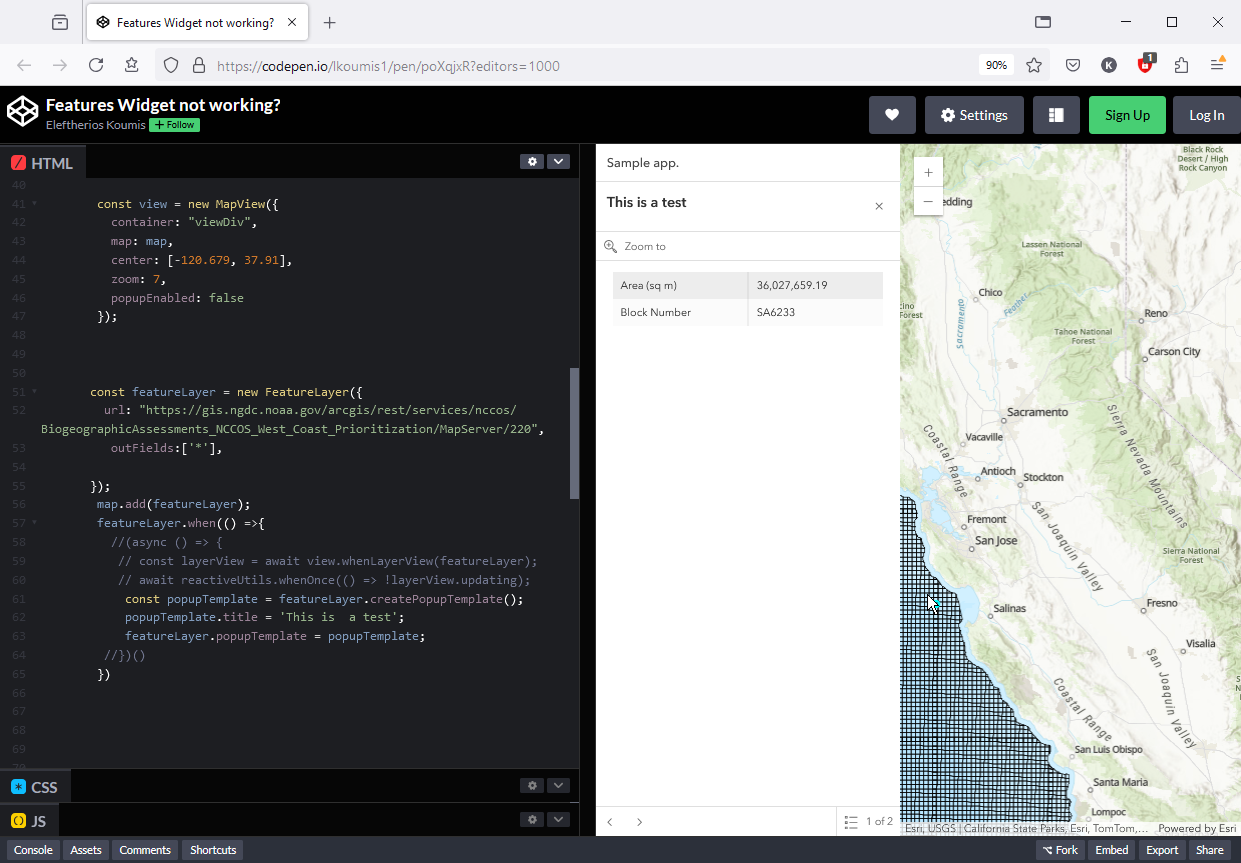Click the green Sign Up button
Viewport: 1241px width, 863px height.
[1127, 114]
